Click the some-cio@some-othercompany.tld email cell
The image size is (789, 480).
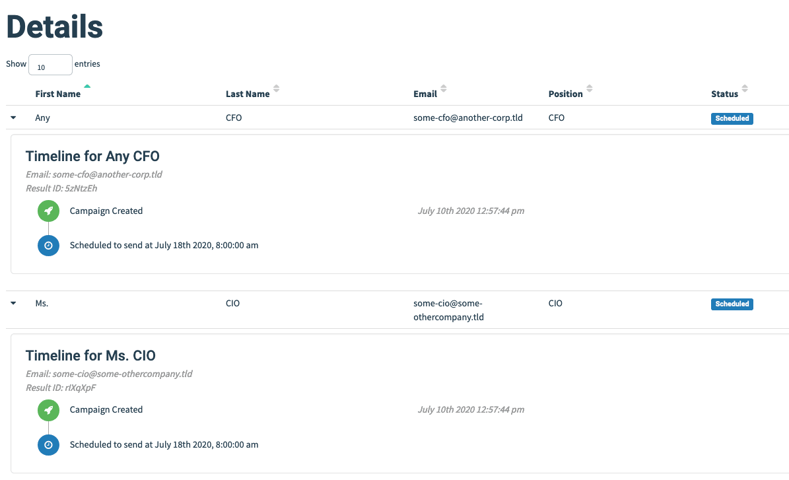(448, 310)
